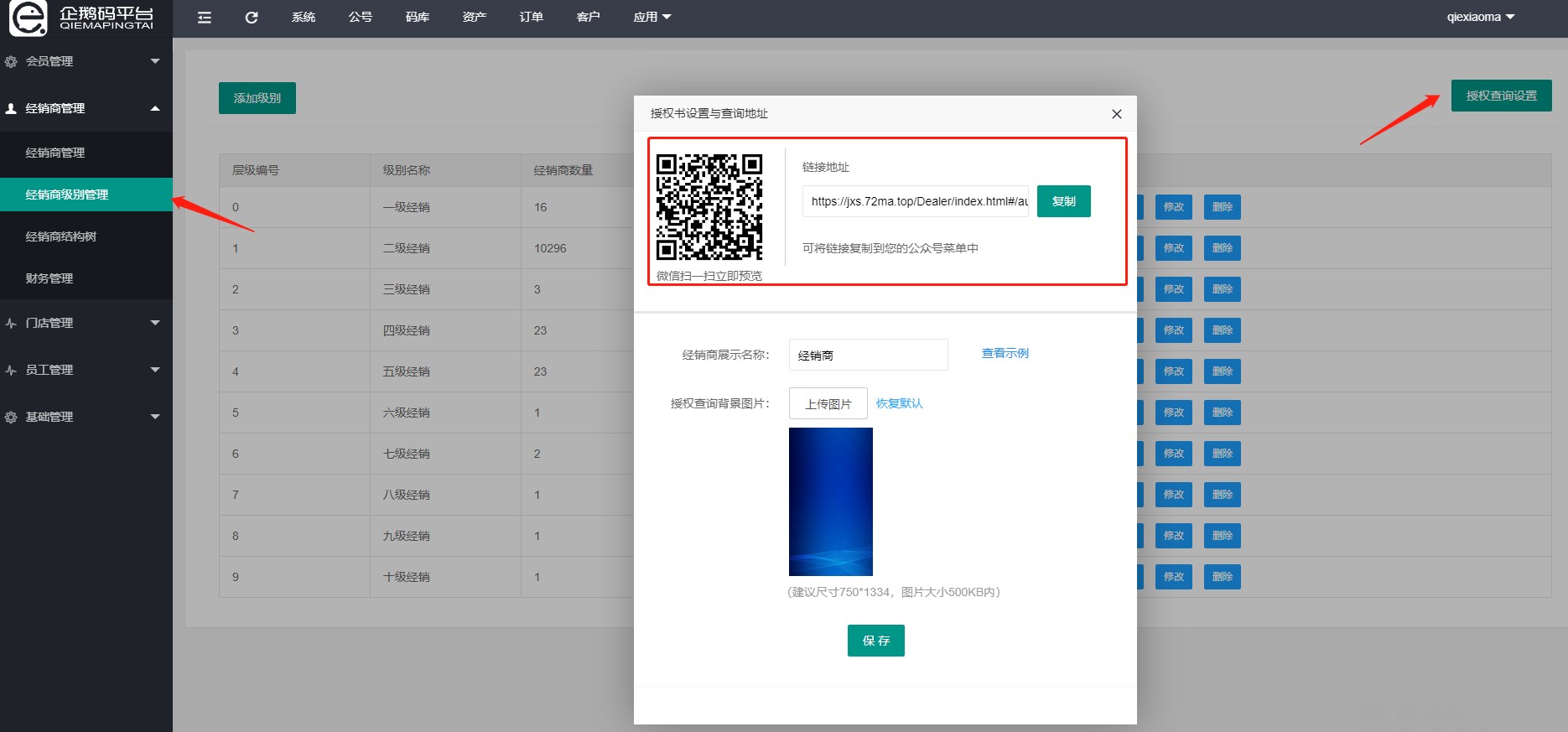Screen dimensions: 1568x732
Task: Click the 添加级别 button
Action: click(257, 98)
